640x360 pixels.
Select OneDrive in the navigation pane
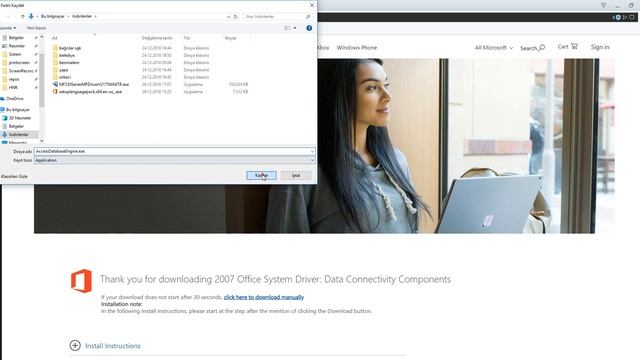[15, 98]
